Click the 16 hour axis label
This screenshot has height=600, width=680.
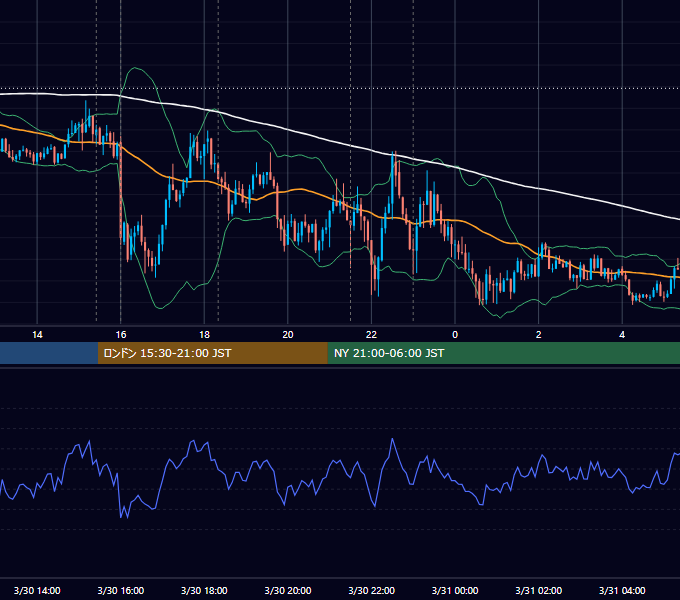tap(121, 335)
